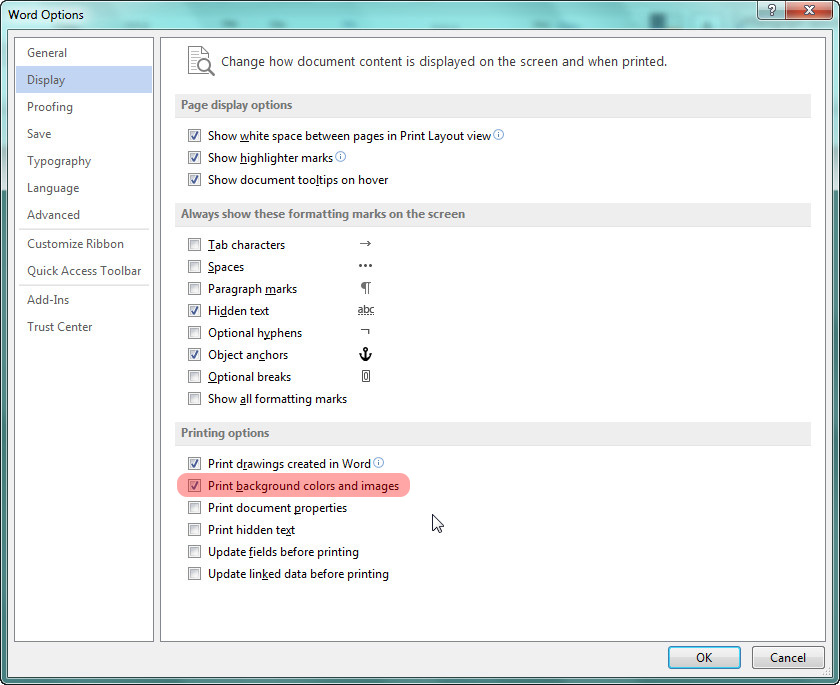Open Typography settings

[x=84, y=161]
